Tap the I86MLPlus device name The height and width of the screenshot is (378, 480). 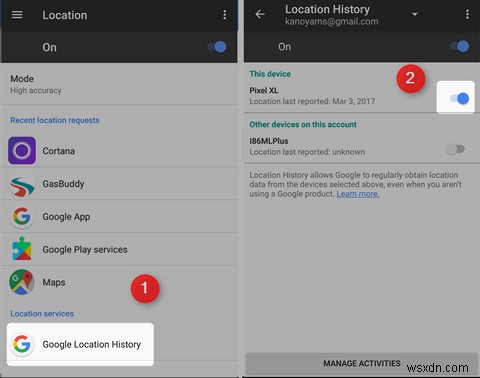coord(269,141)
